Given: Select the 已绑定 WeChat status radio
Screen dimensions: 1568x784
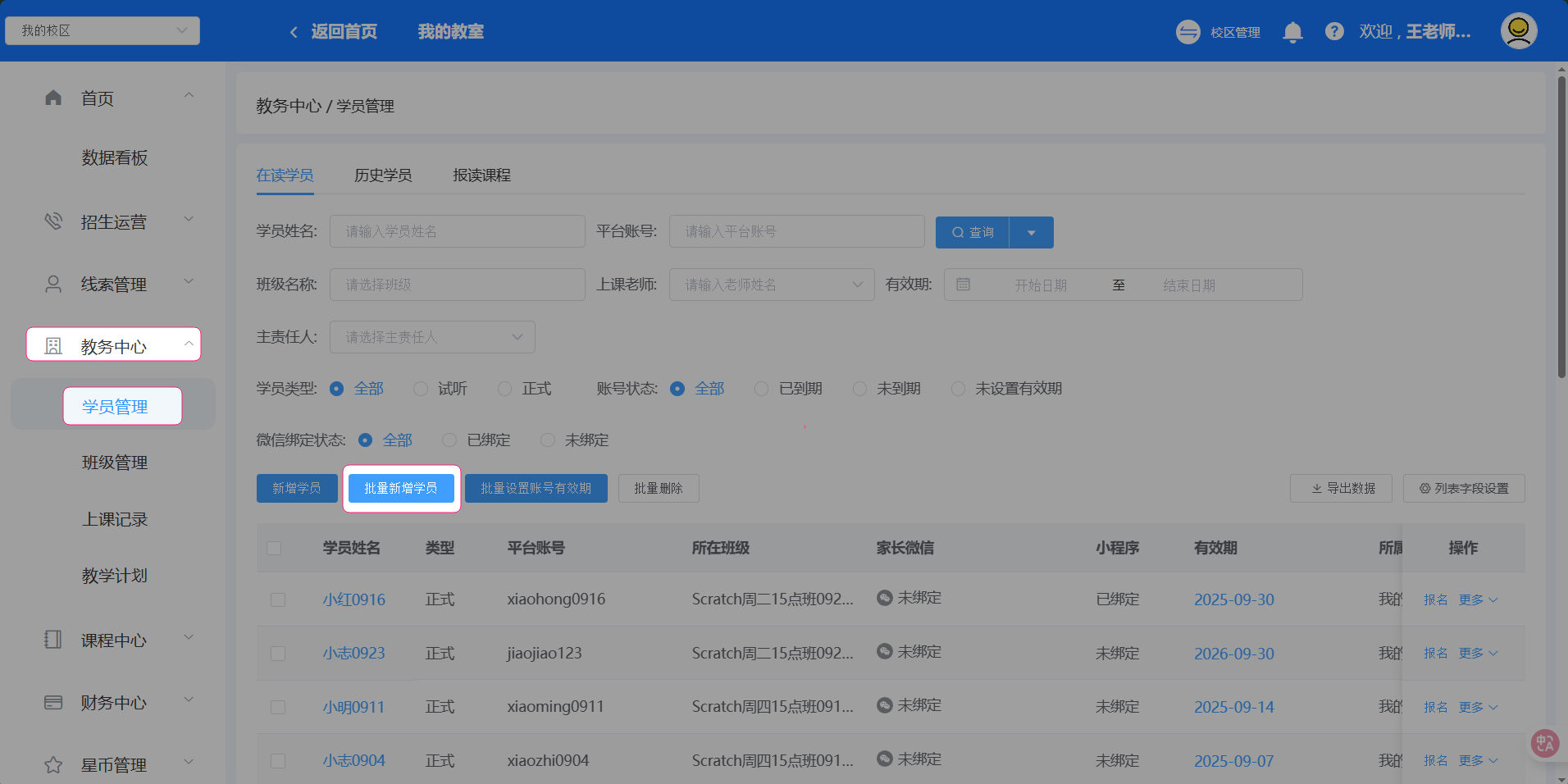Looking at the screenshot, I should pos(449,440).
